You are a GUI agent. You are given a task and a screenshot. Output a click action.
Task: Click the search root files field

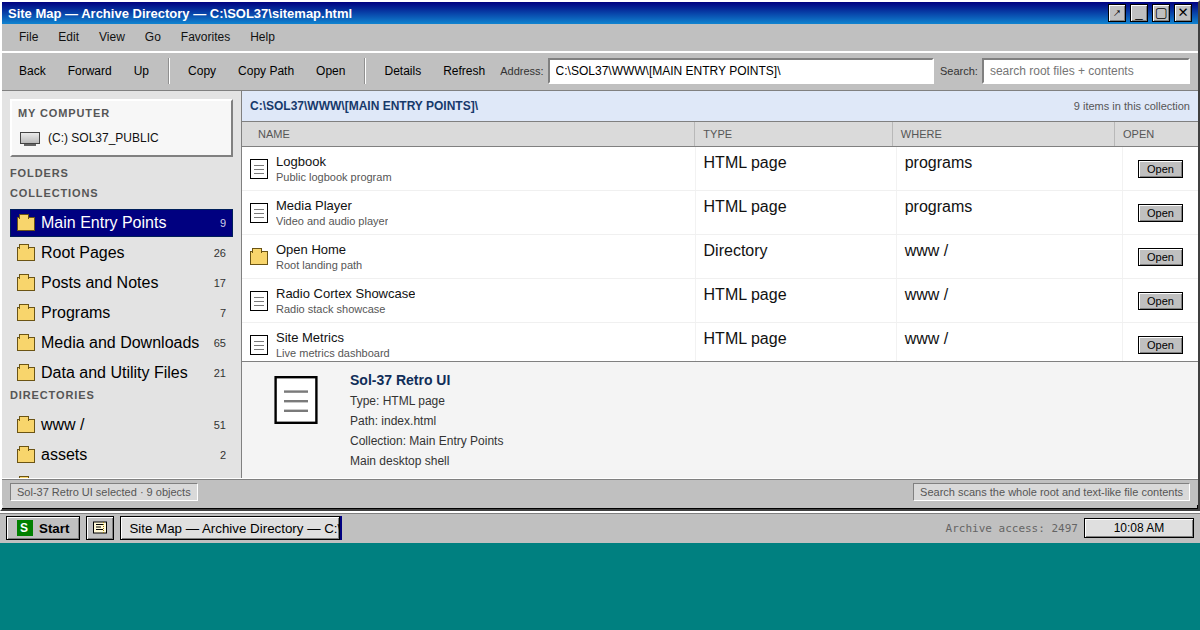[x=1085, y=71]
